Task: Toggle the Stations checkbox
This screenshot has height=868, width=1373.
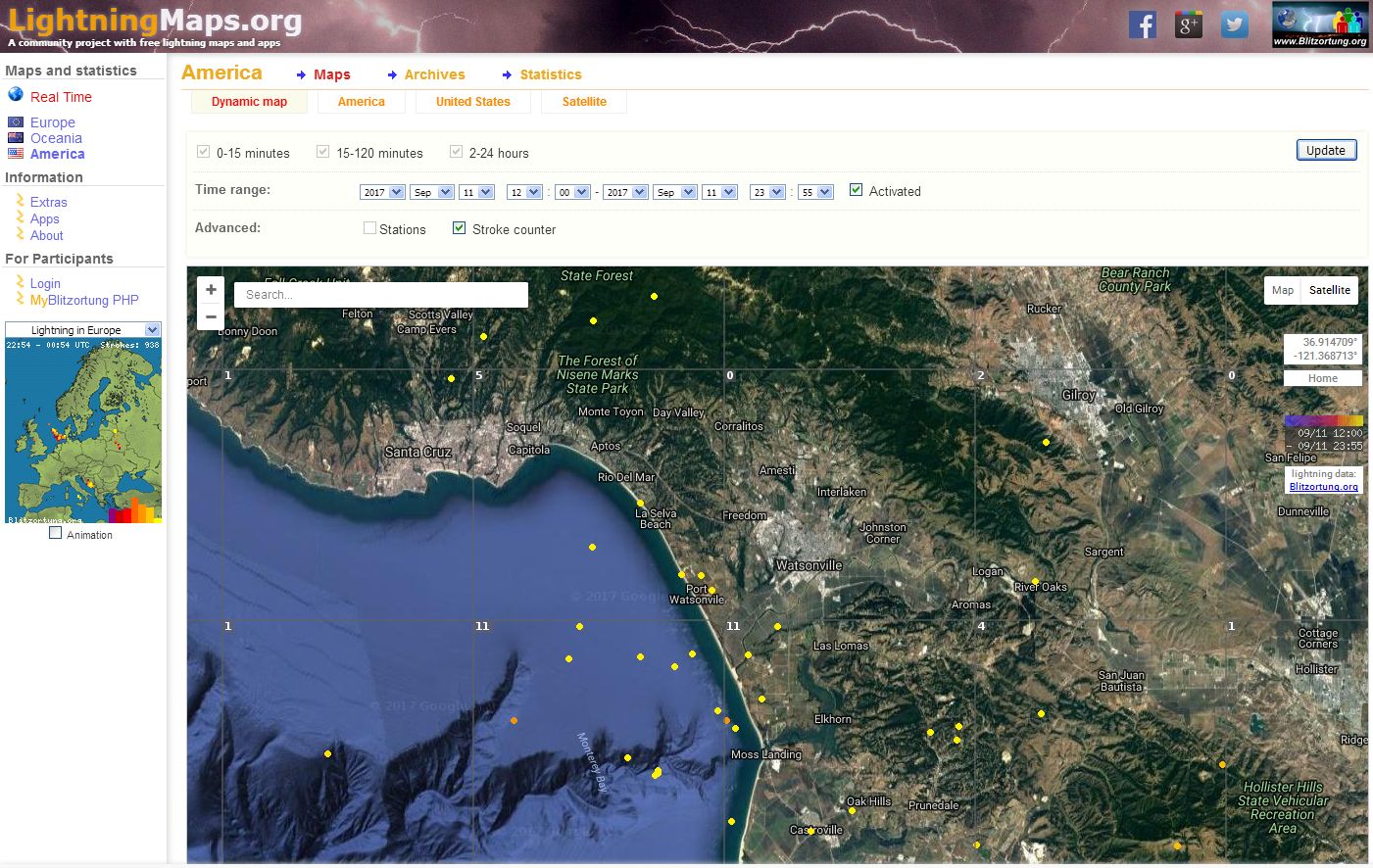Action: [369, 228]
